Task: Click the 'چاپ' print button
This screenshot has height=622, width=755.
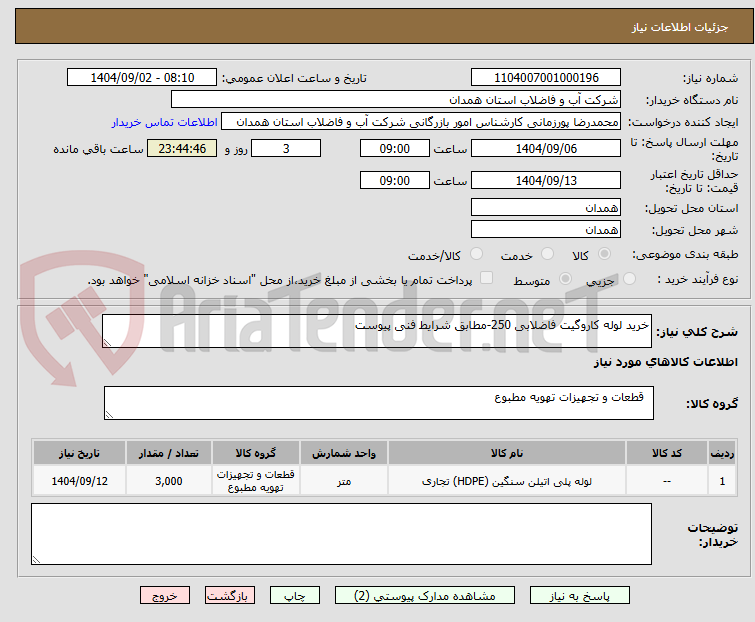Action: tap(294, 596)
